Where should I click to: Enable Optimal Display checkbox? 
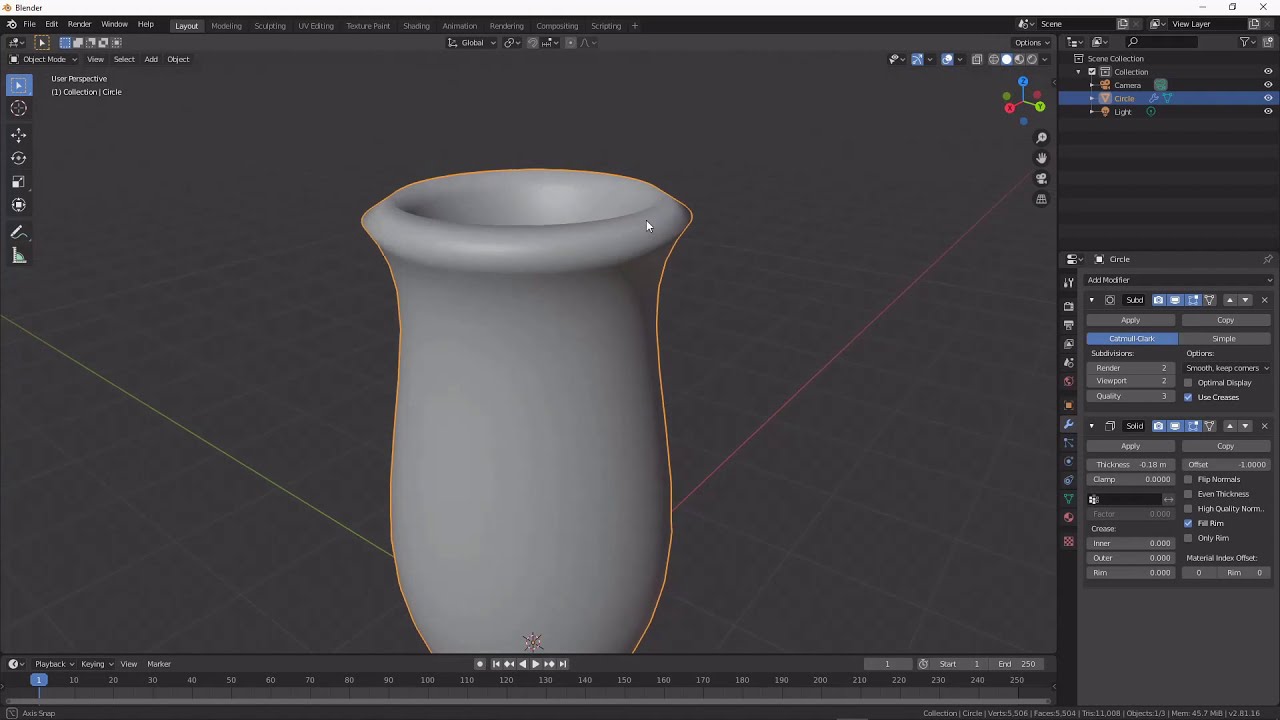point(1188,383)
